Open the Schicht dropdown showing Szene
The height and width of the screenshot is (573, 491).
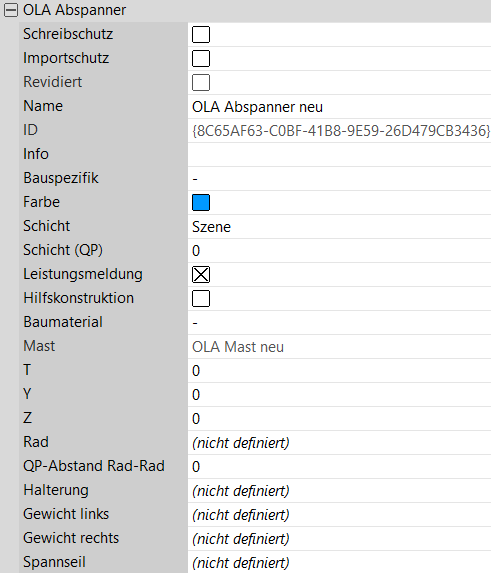[x=339, y=227]
